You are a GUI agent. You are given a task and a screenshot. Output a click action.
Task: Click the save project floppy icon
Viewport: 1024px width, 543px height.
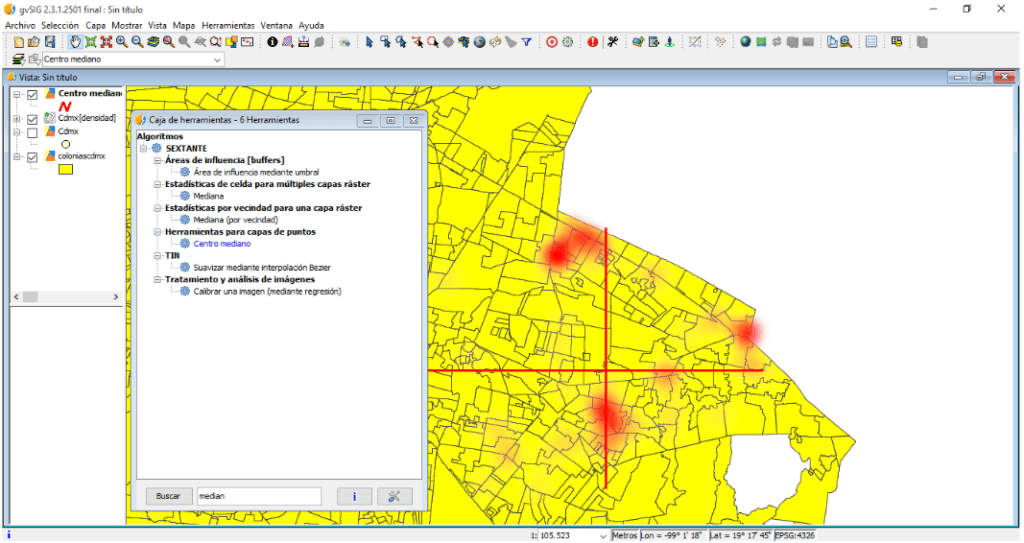point(49,42)
